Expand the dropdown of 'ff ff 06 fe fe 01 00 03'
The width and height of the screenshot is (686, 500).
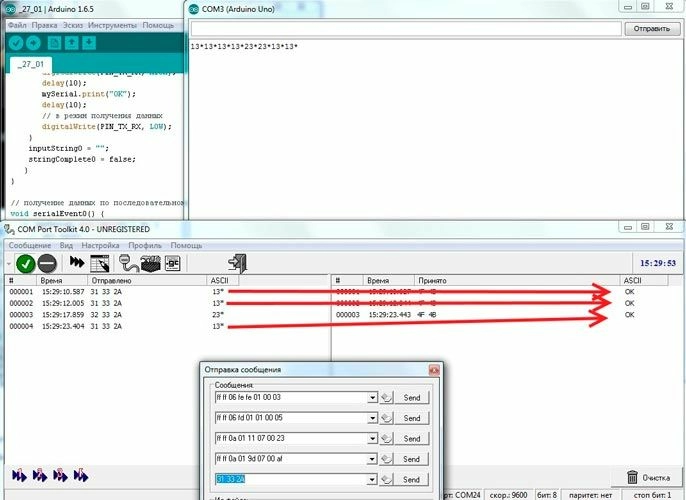pyautogui.click(x=373, y=397)
